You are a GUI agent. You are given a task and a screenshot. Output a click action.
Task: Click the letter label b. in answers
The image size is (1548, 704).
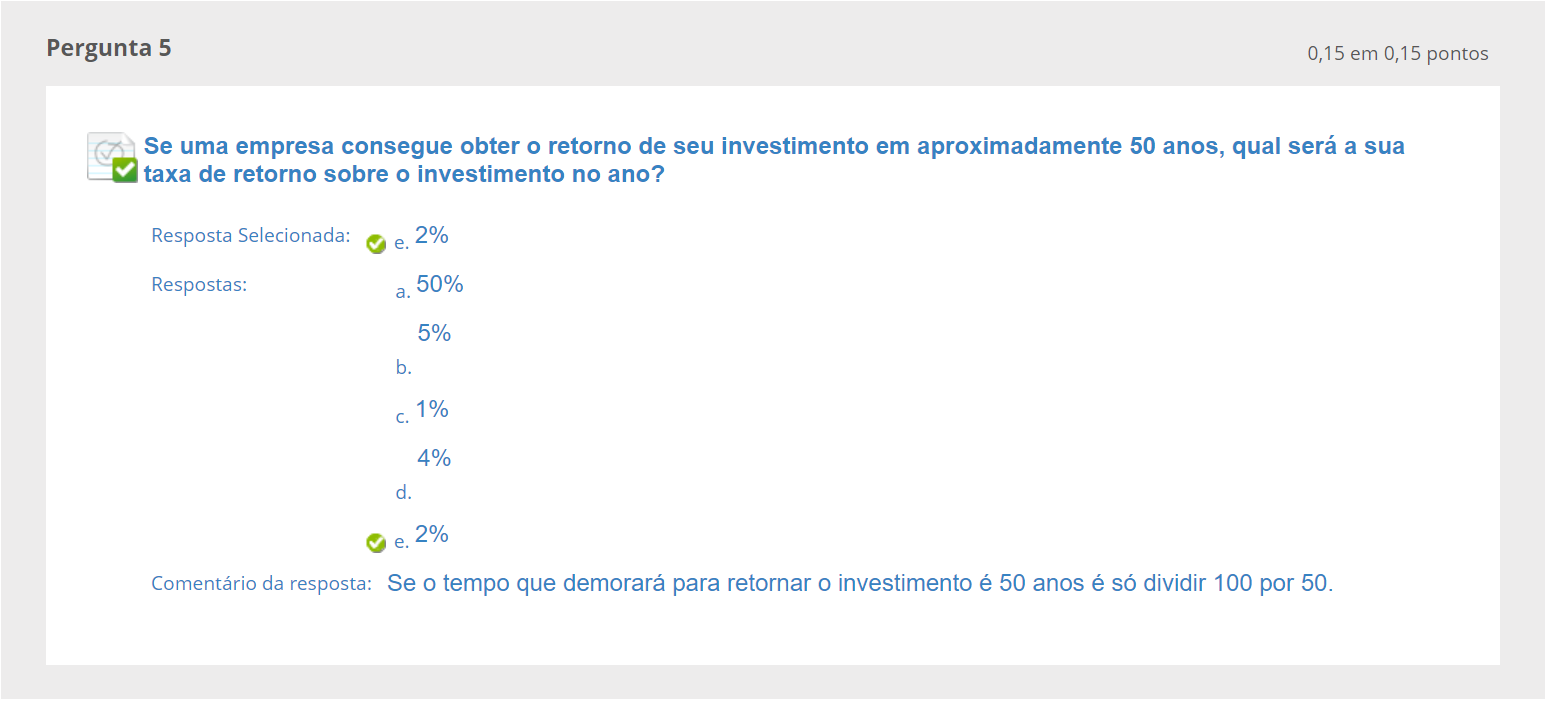click(403, 368)
